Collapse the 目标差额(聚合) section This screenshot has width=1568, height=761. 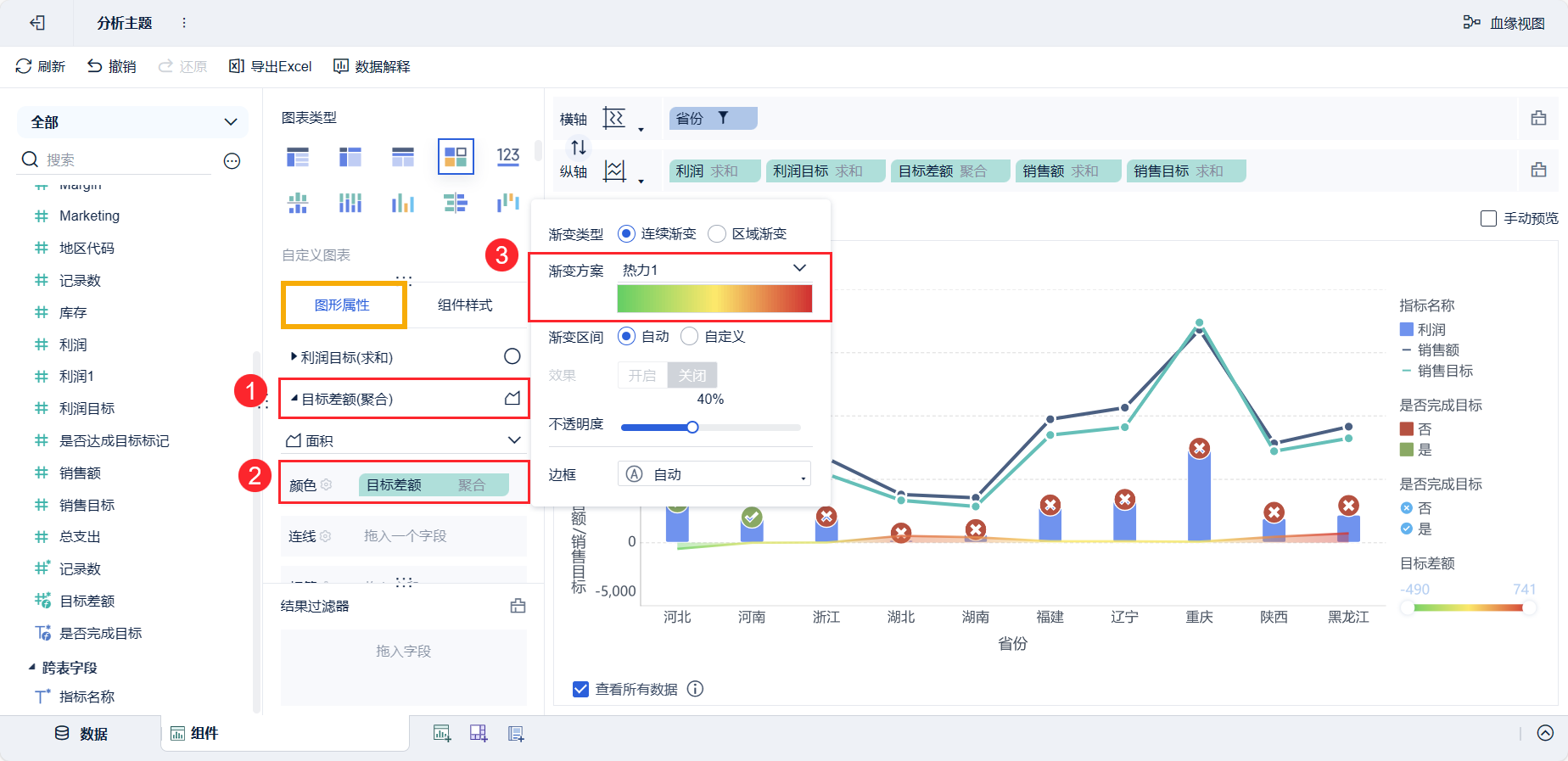point(294,398)
